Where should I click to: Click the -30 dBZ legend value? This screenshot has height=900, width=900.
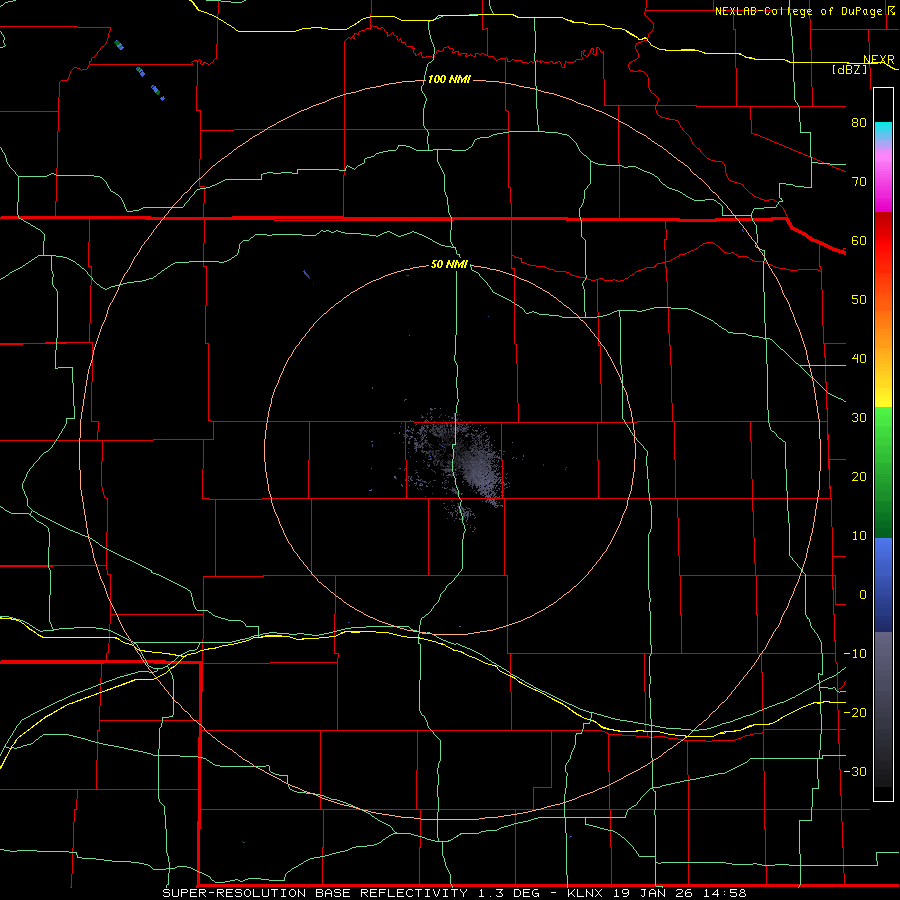[x=855, y=771]
